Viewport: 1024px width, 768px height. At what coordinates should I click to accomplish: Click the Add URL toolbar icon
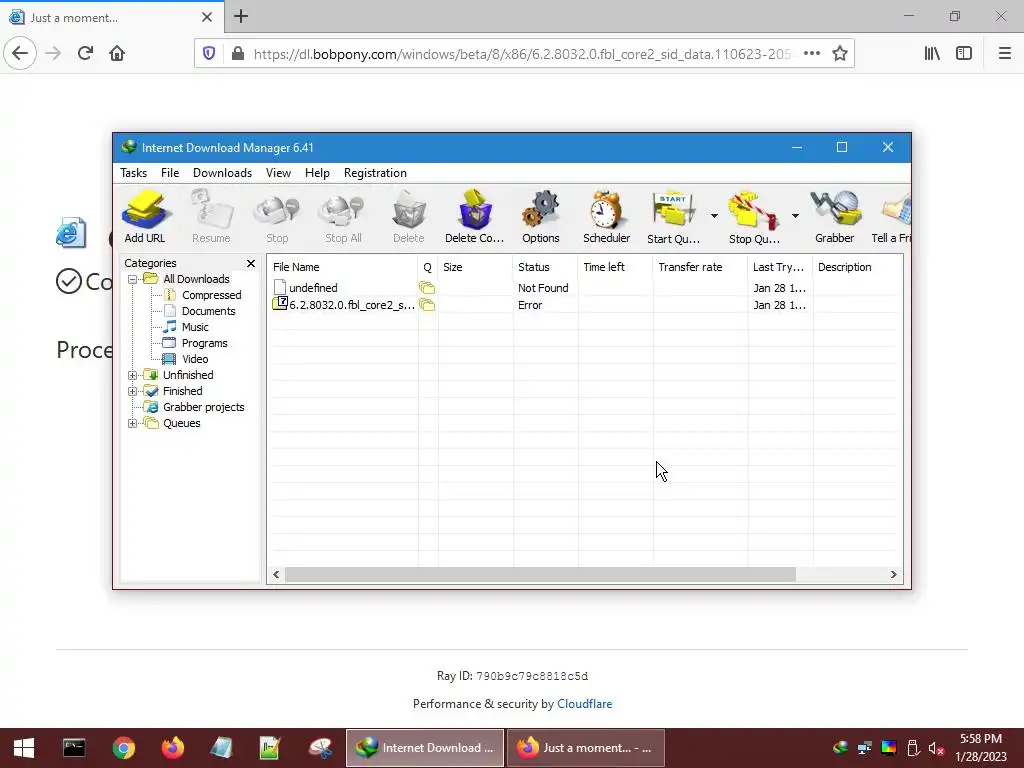coord(145,216)
